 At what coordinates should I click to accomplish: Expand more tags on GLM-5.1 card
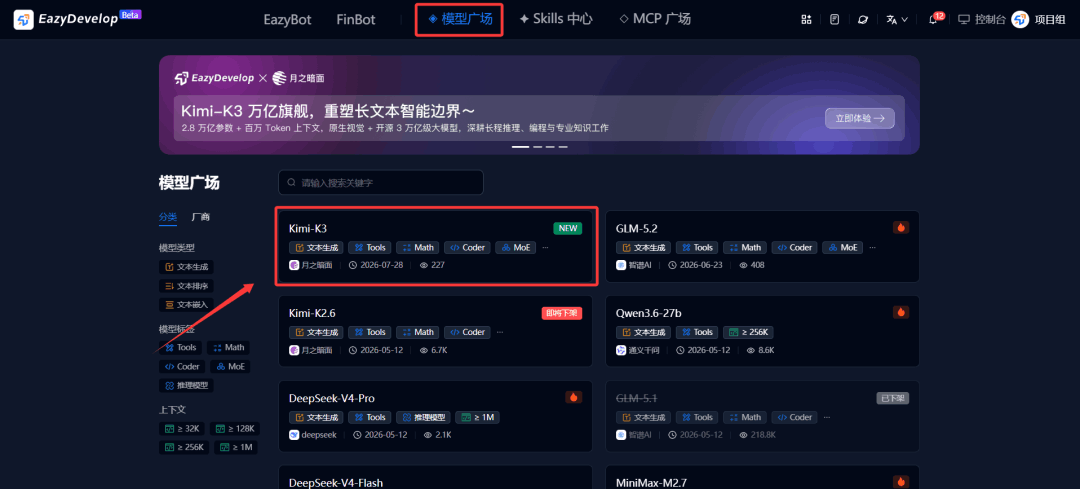[x=827, y=417]
